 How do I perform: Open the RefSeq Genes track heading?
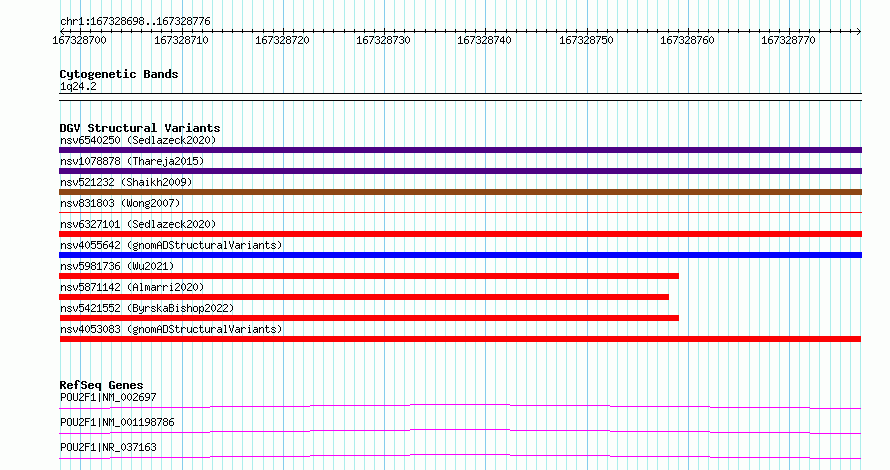101,385
